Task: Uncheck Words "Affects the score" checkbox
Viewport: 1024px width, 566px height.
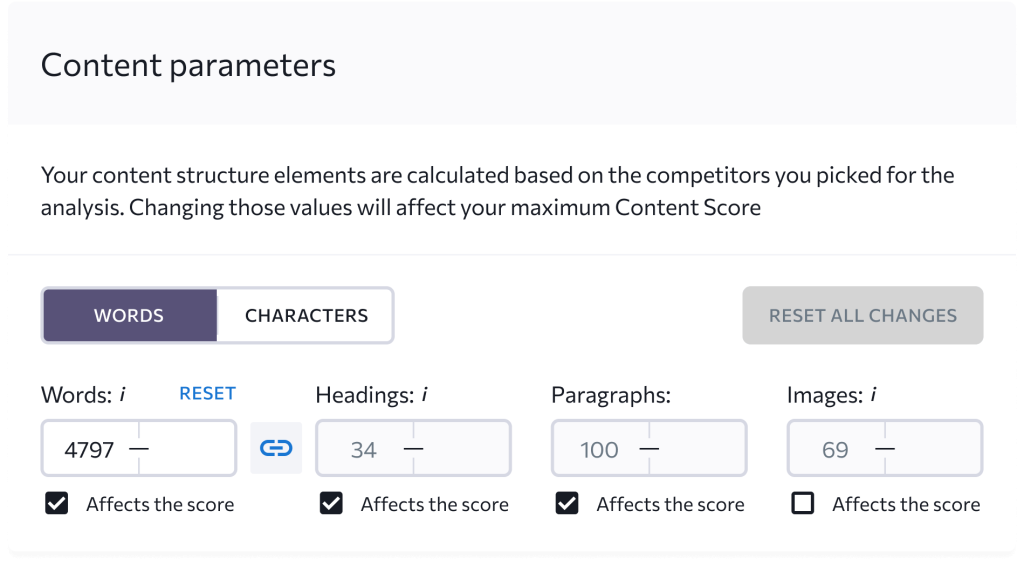Action: (x=57, y=504)
